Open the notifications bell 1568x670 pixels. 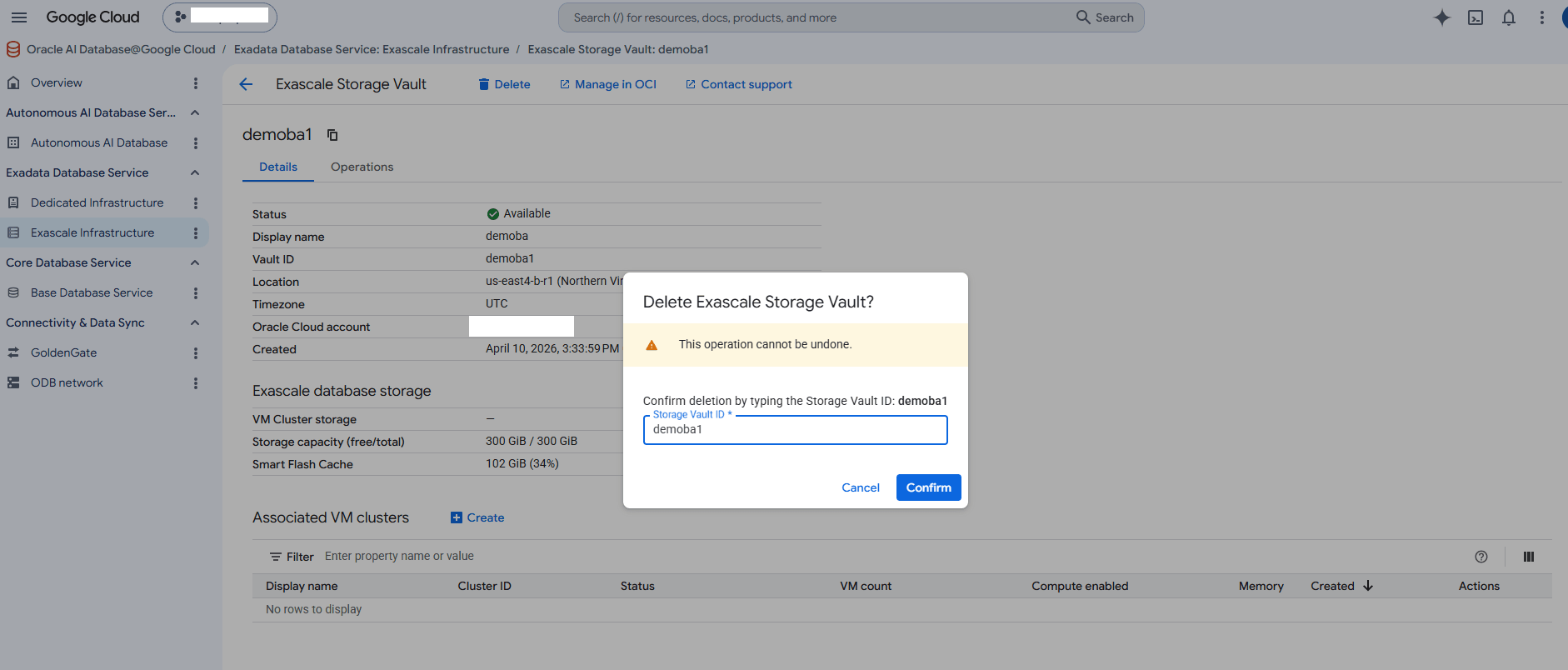(x=1509, y=17)
